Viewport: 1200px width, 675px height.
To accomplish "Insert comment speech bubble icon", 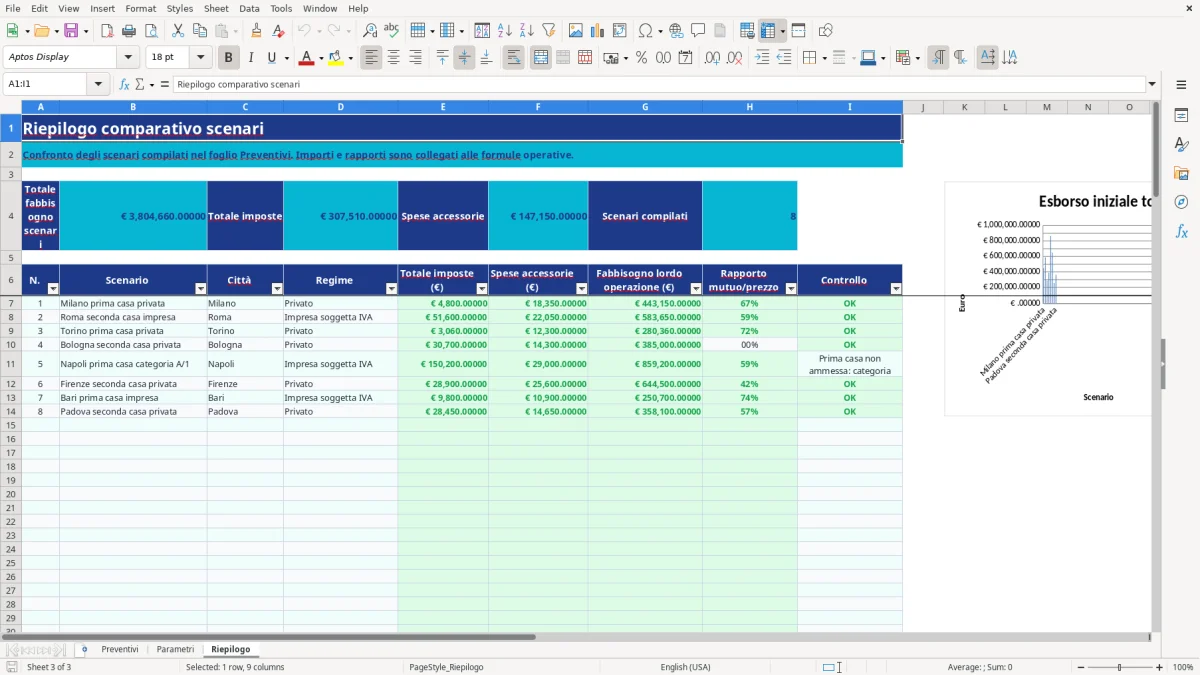I will (698, 31).
